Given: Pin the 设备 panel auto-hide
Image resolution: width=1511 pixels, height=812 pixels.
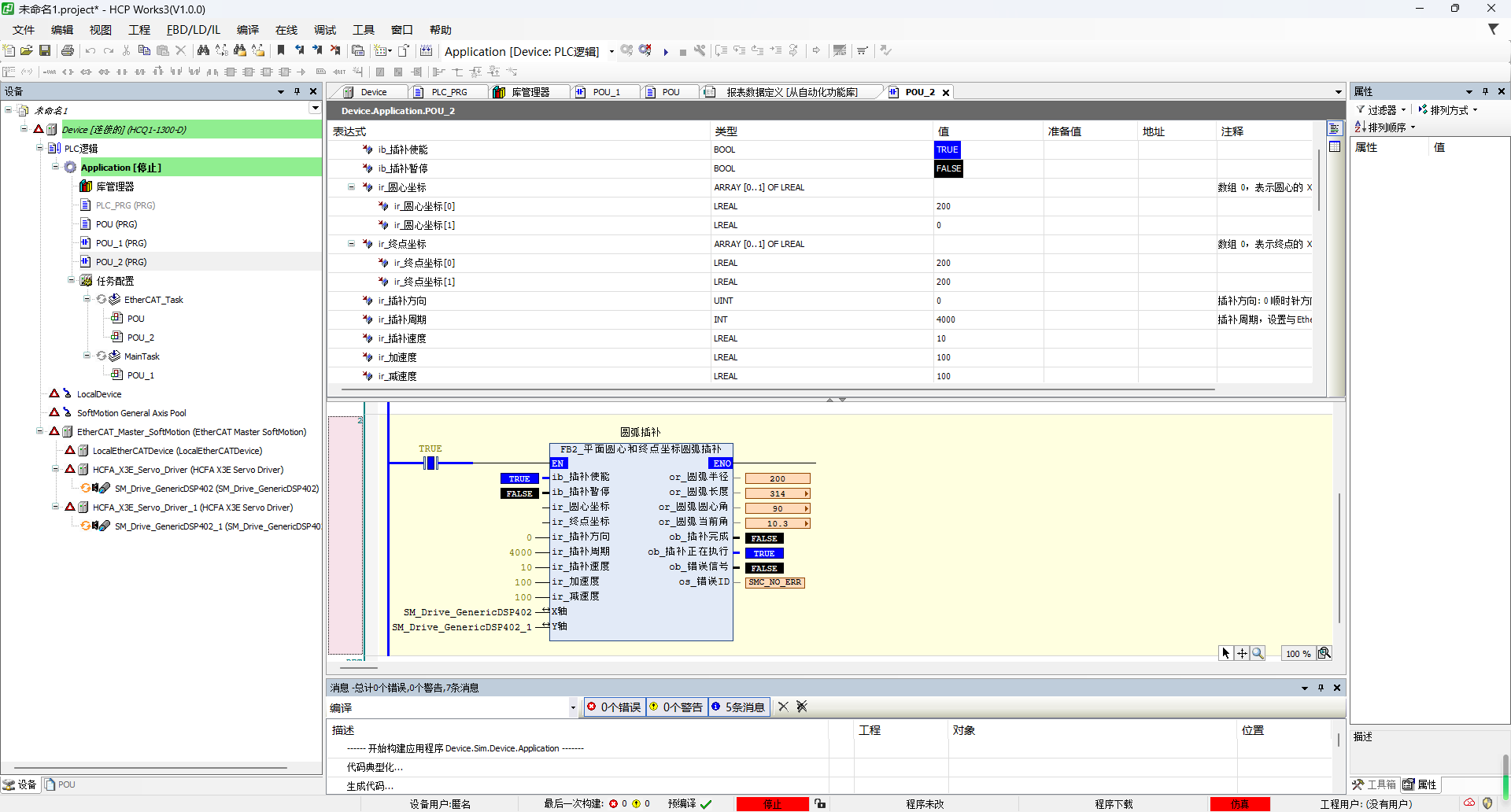Looking at the screenshot, I should (297, 91).
